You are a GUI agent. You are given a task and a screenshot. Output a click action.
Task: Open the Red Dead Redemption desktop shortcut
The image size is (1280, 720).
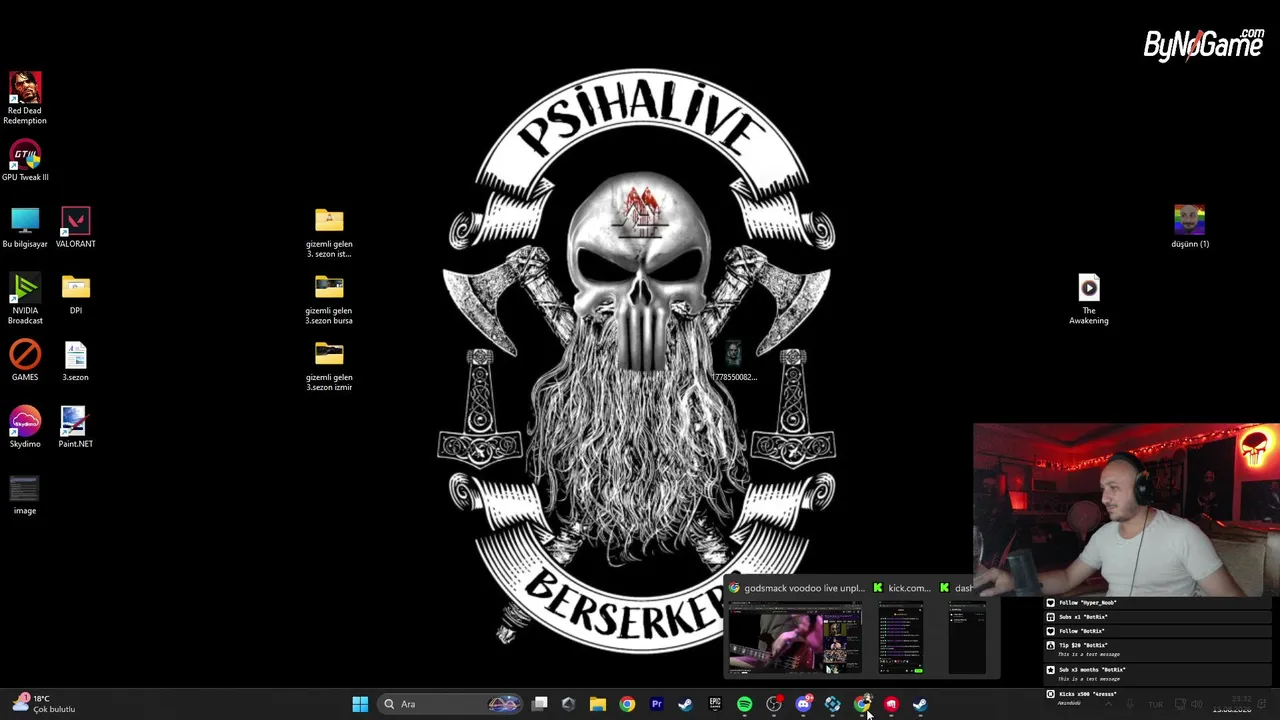[25, 98]
